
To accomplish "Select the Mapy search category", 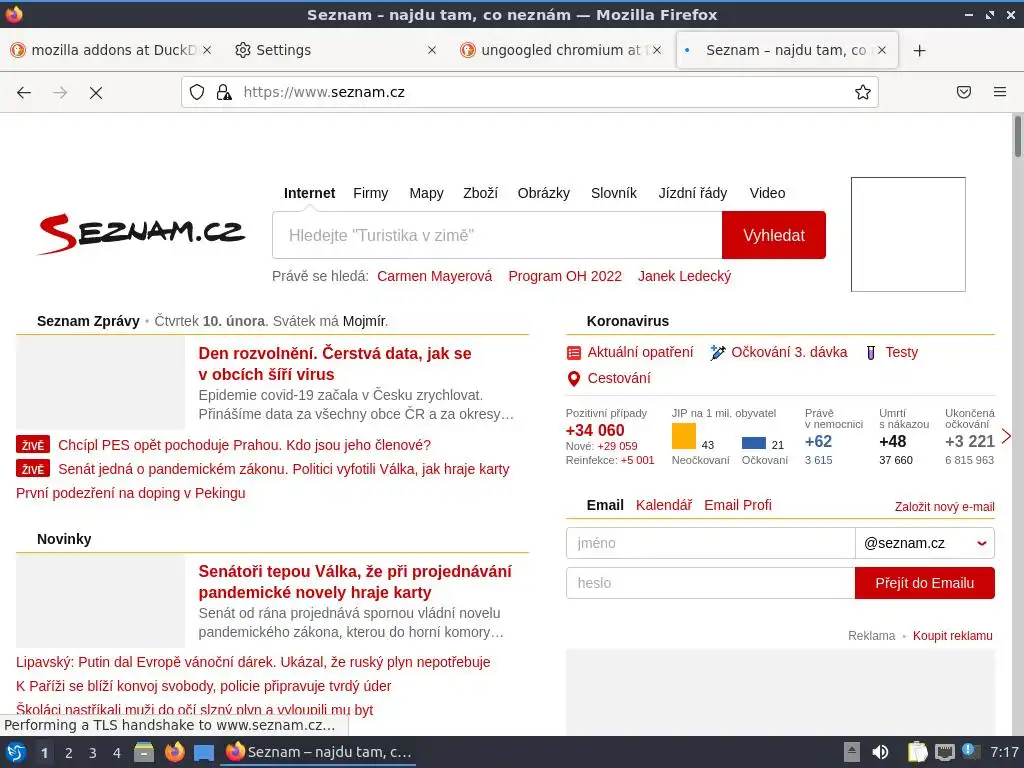I will [x=426, y=193].
